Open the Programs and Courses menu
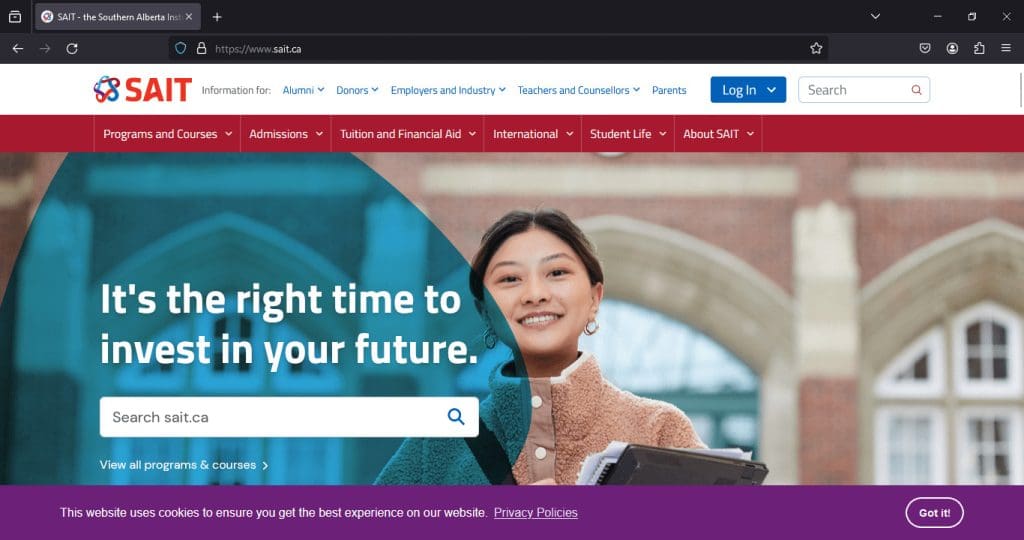 [x=167, y=134]
